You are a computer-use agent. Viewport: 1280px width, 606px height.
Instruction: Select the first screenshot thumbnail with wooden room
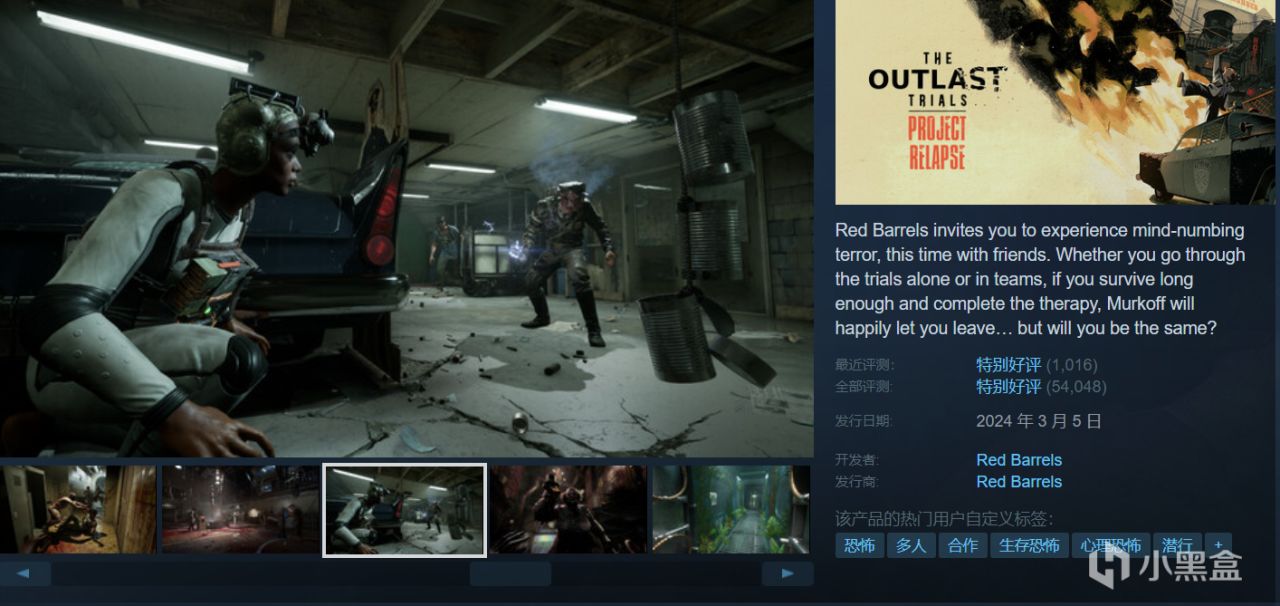78,509
